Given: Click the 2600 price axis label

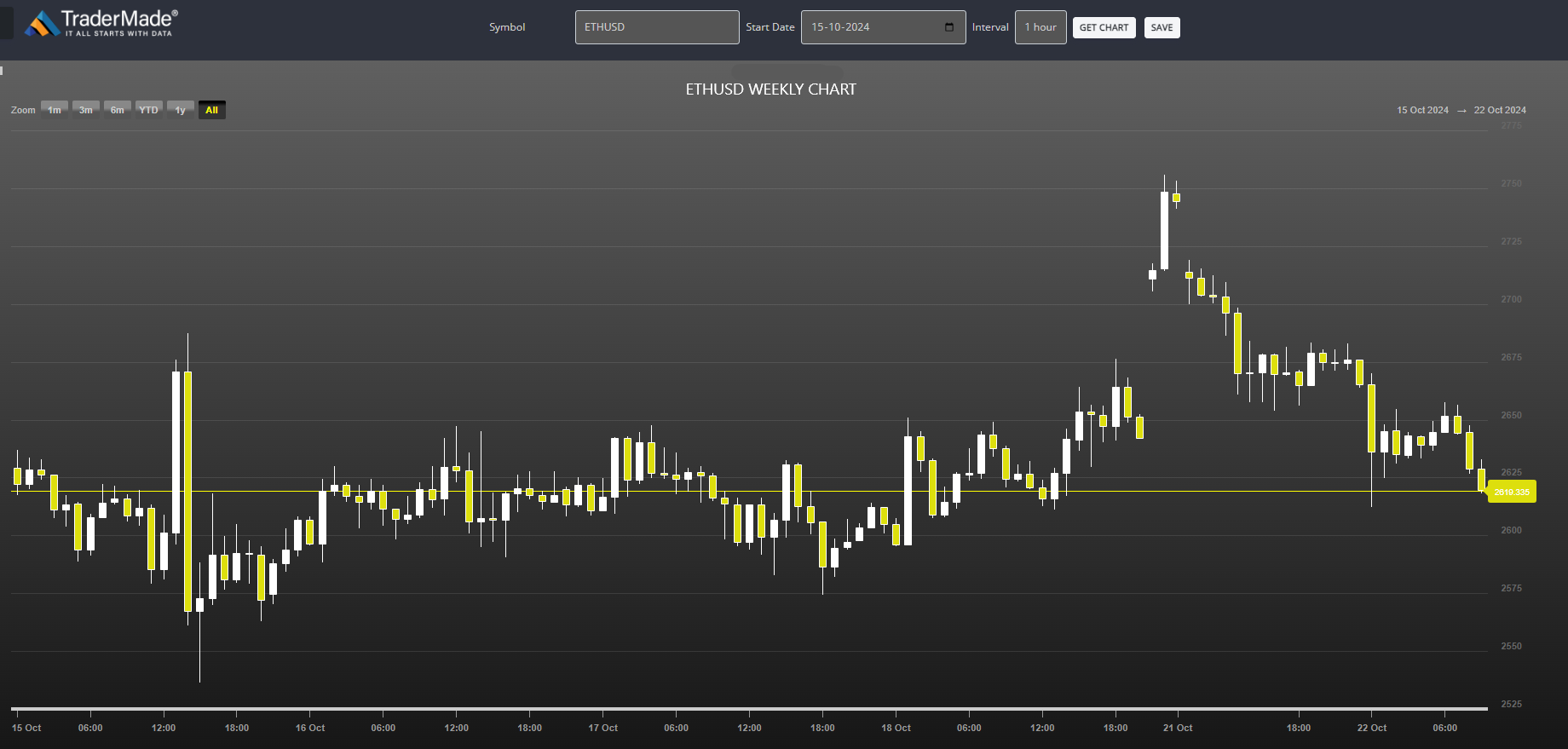Looking at the screenshot, I should (x=1511, y=530).
